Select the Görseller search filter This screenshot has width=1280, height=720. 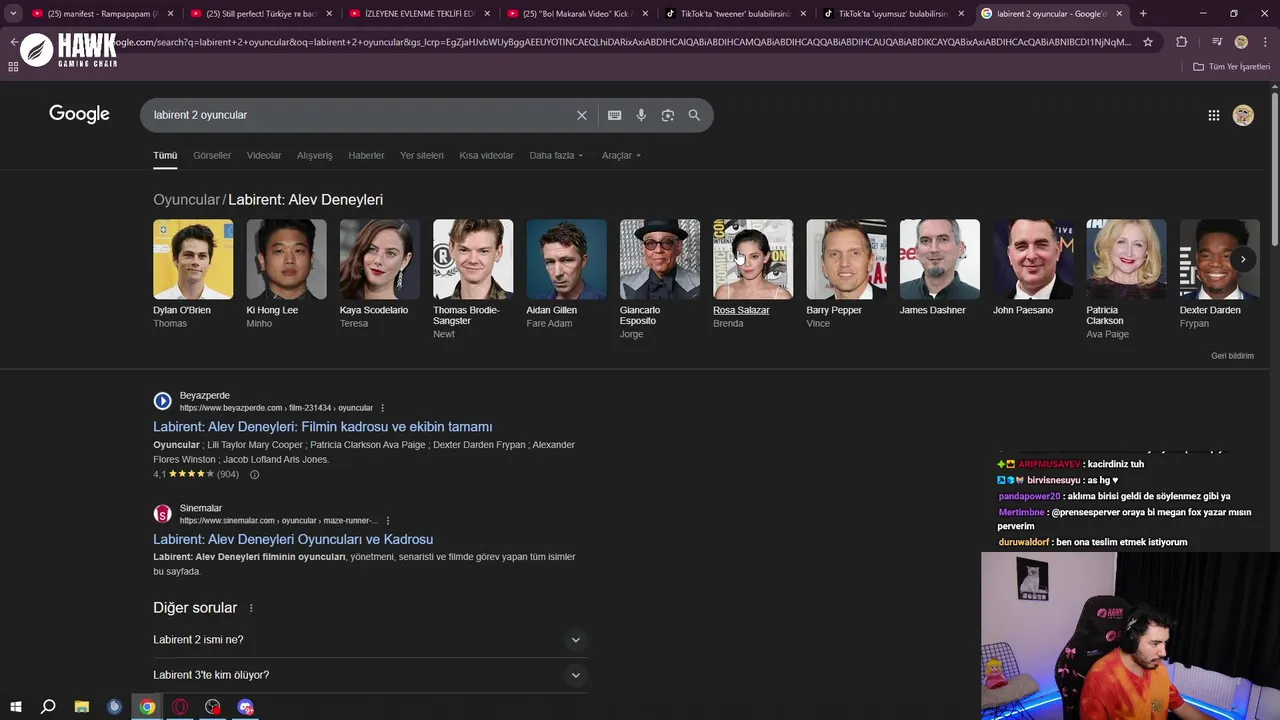212,155
